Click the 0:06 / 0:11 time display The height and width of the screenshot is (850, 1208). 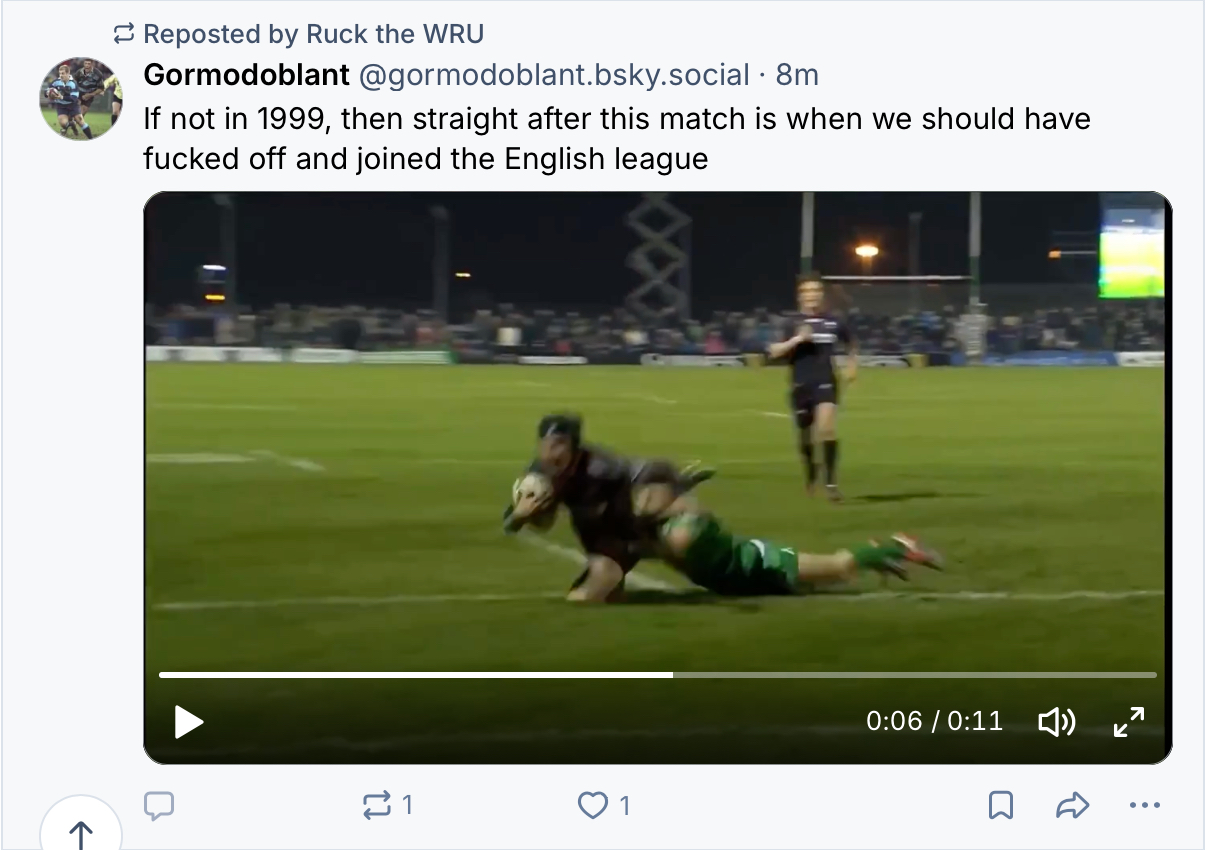click(x=934, y=721)
